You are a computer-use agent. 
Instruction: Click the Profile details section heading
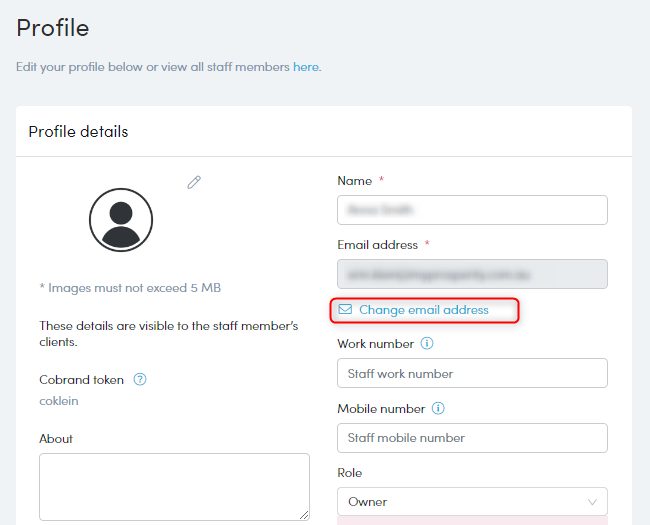click(78, 132)
